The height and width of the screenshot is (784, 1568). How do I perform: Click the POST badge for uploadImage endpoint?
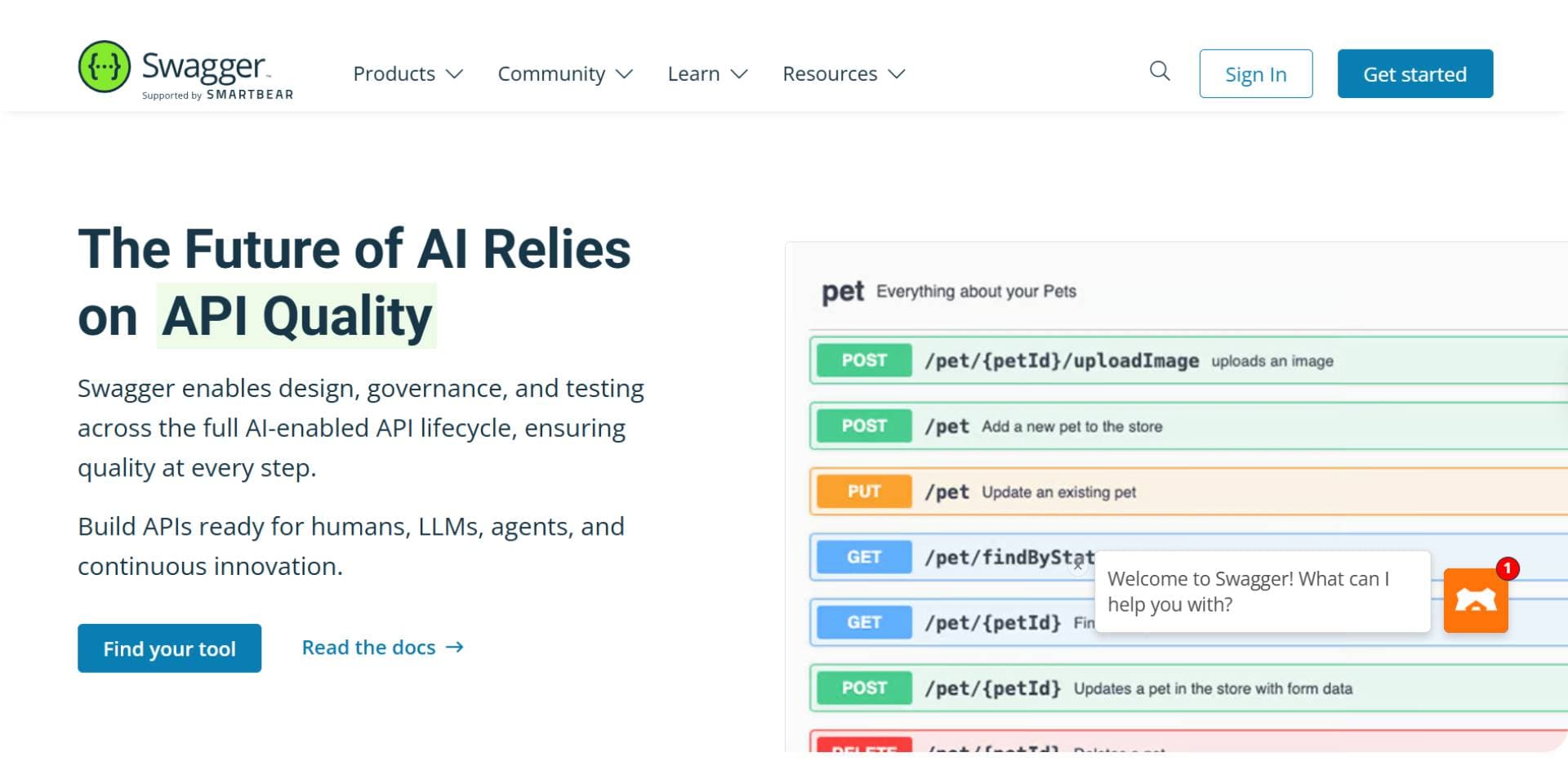[864, 361]
